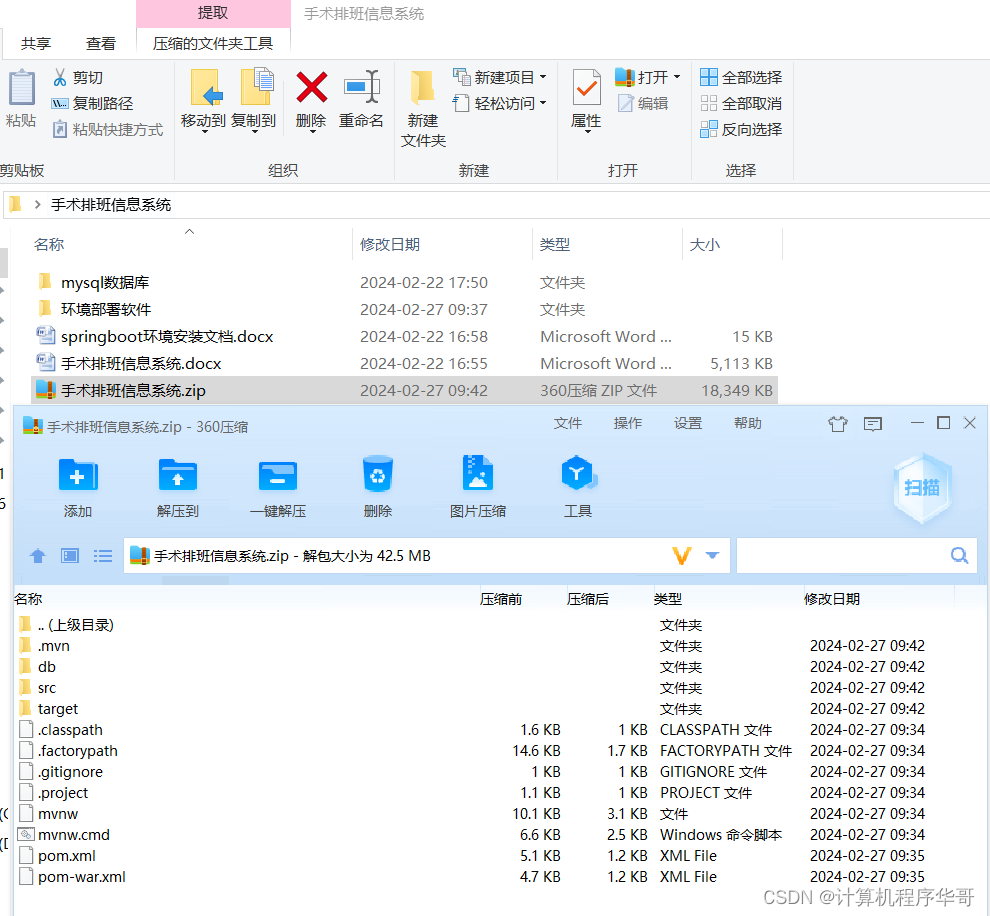This screenshot has width=990, height=916.
Task: Select the 解压到 extract icon
Action: (177, 487)
